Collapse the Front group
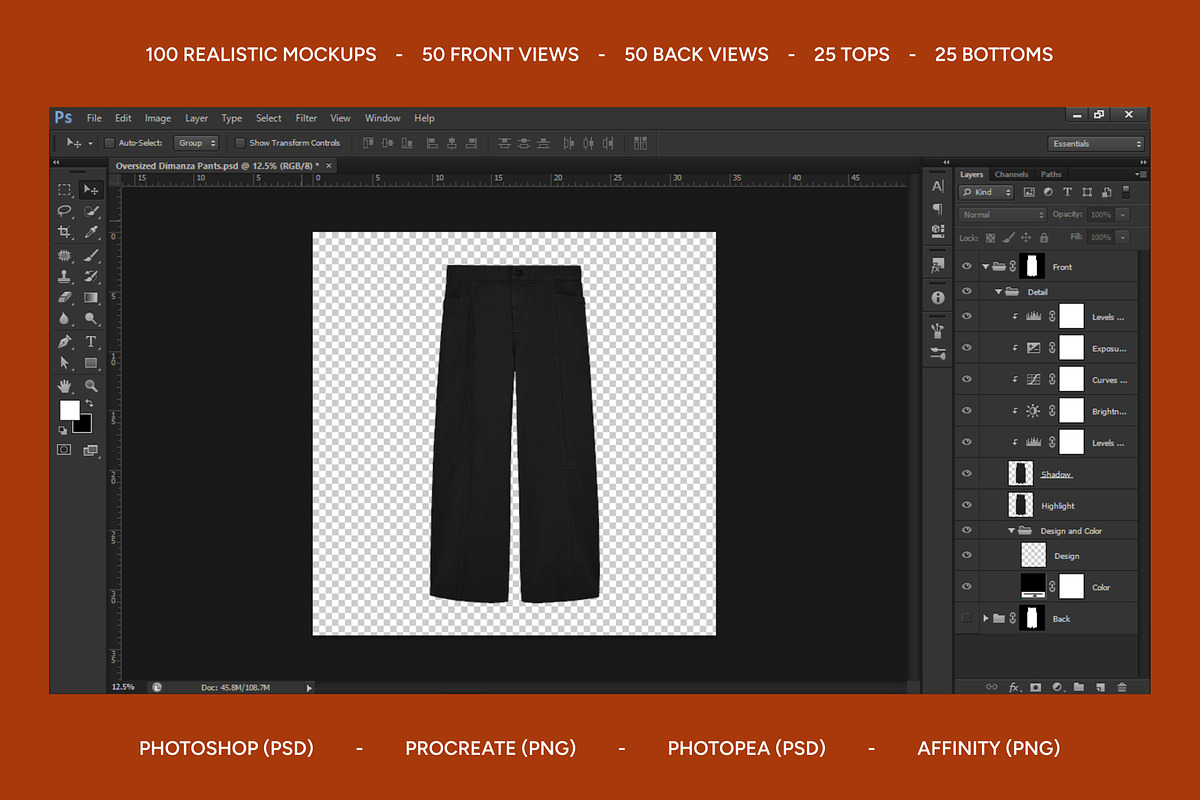The image size is (1200, 800). click(986, 267)
